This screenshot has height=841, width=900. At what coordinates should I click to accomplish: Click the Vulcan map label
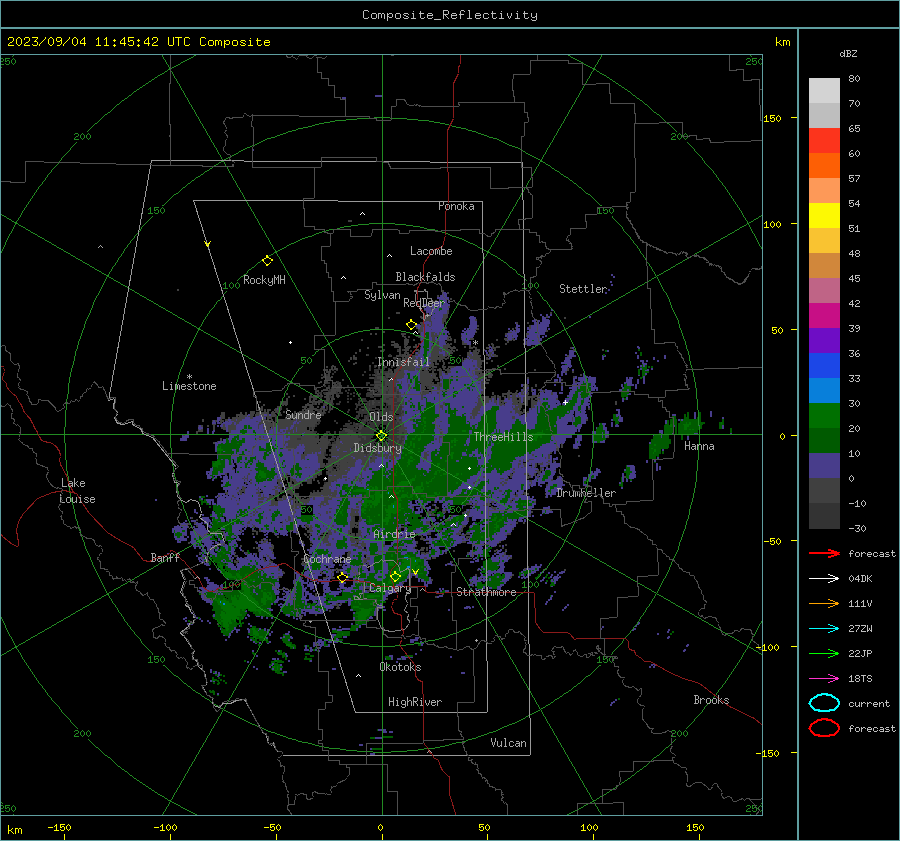pos(508,743)
